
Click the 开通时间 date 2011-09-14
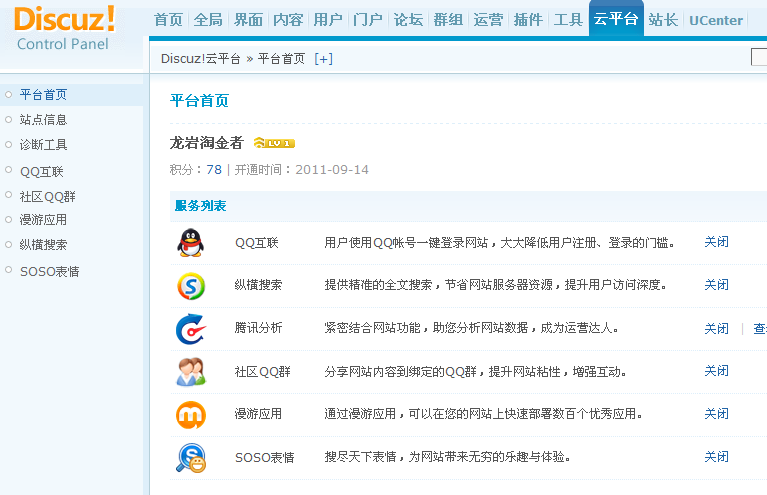pos(332,170)
